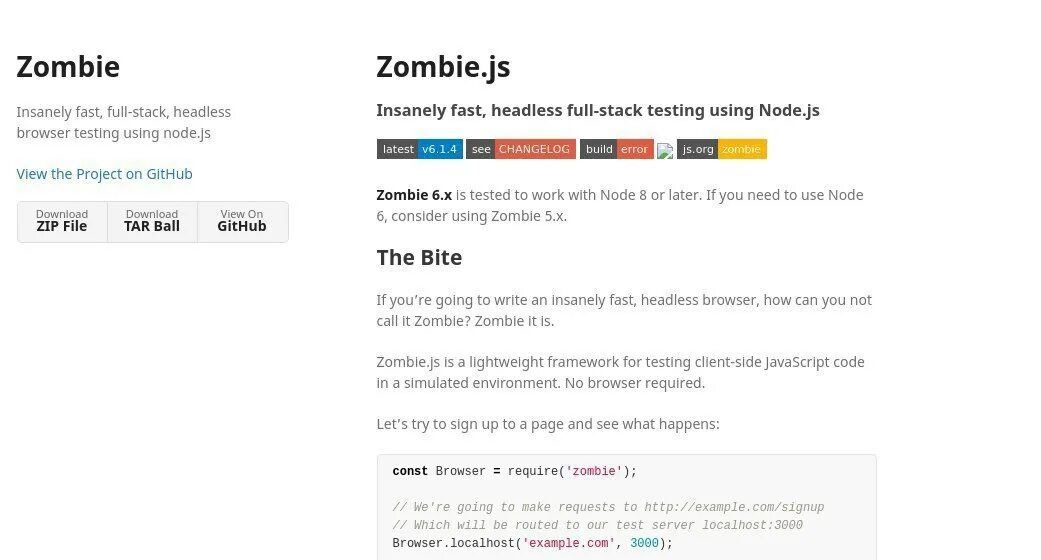This screenshot has height=560, width=1041.
Task: Click paragraph 'Let's try to sign up to a page'
Action: 548,424
